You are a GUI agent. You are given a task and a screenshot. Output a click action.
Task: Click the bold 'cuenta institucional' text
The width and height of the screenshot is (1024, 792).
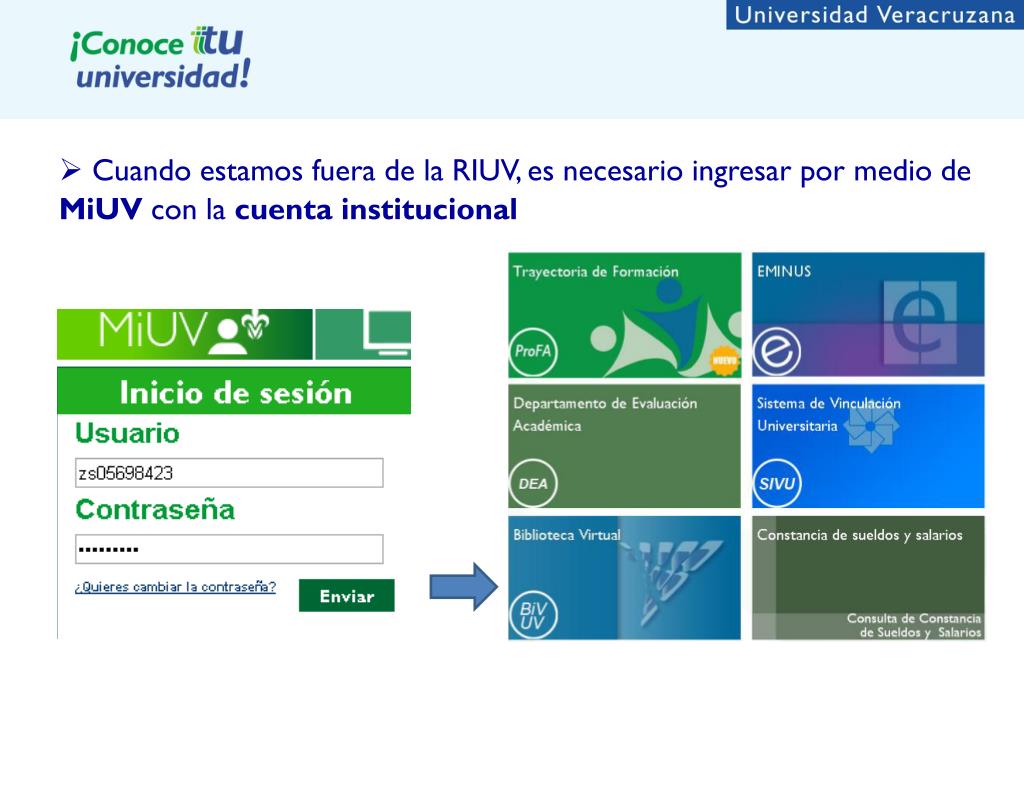point(376,210)
